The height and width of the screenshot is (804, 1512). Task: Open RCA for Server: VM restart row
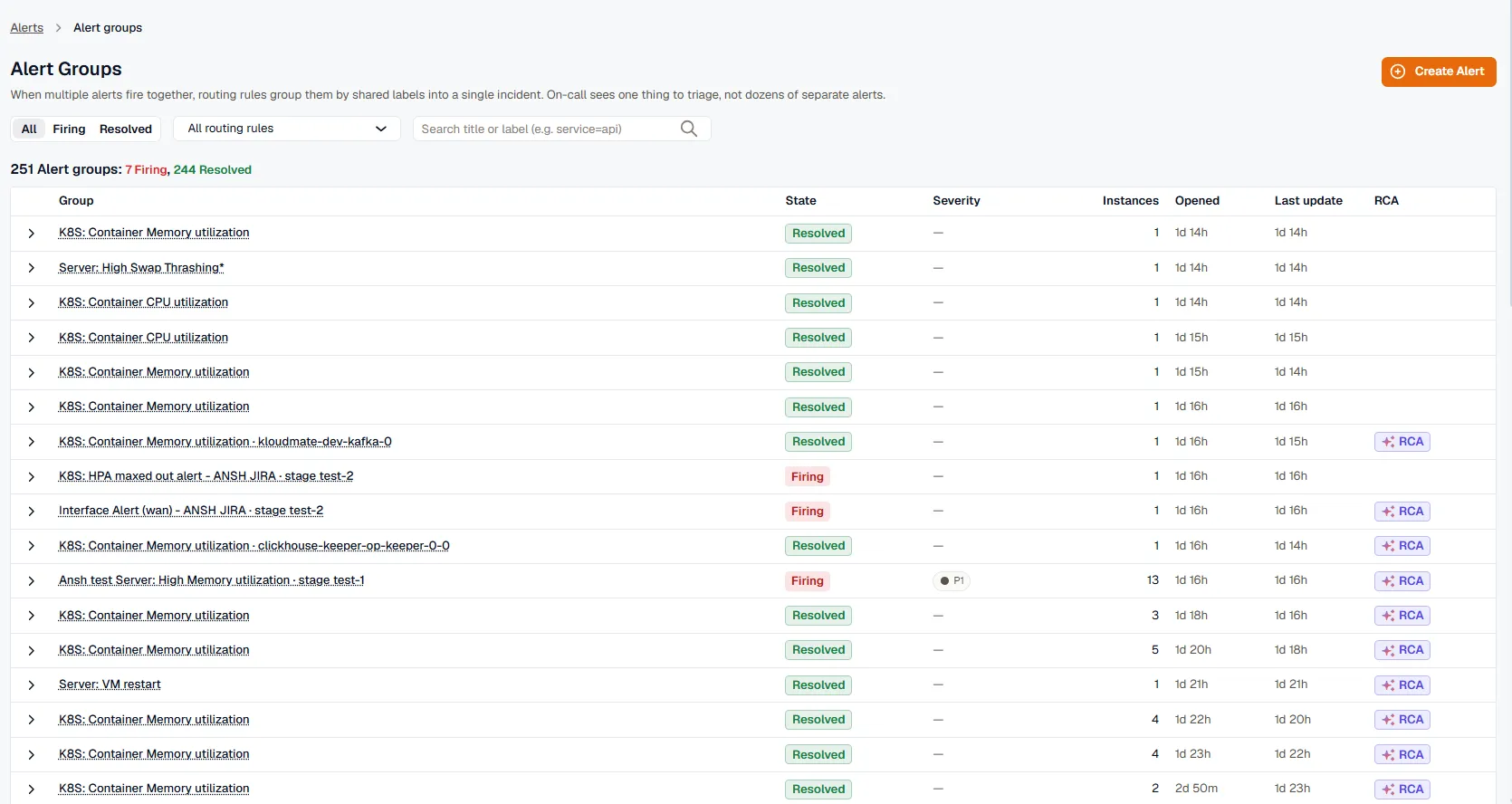point(1402,685)
